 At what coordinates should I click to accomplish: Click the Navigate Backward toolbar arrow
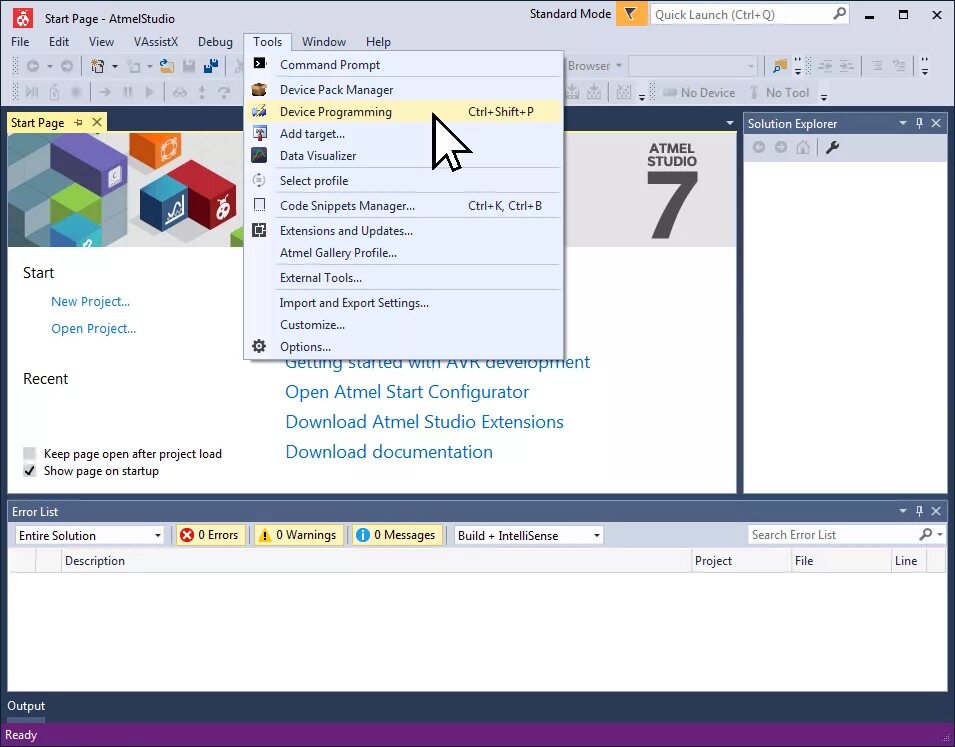point(33,66)
